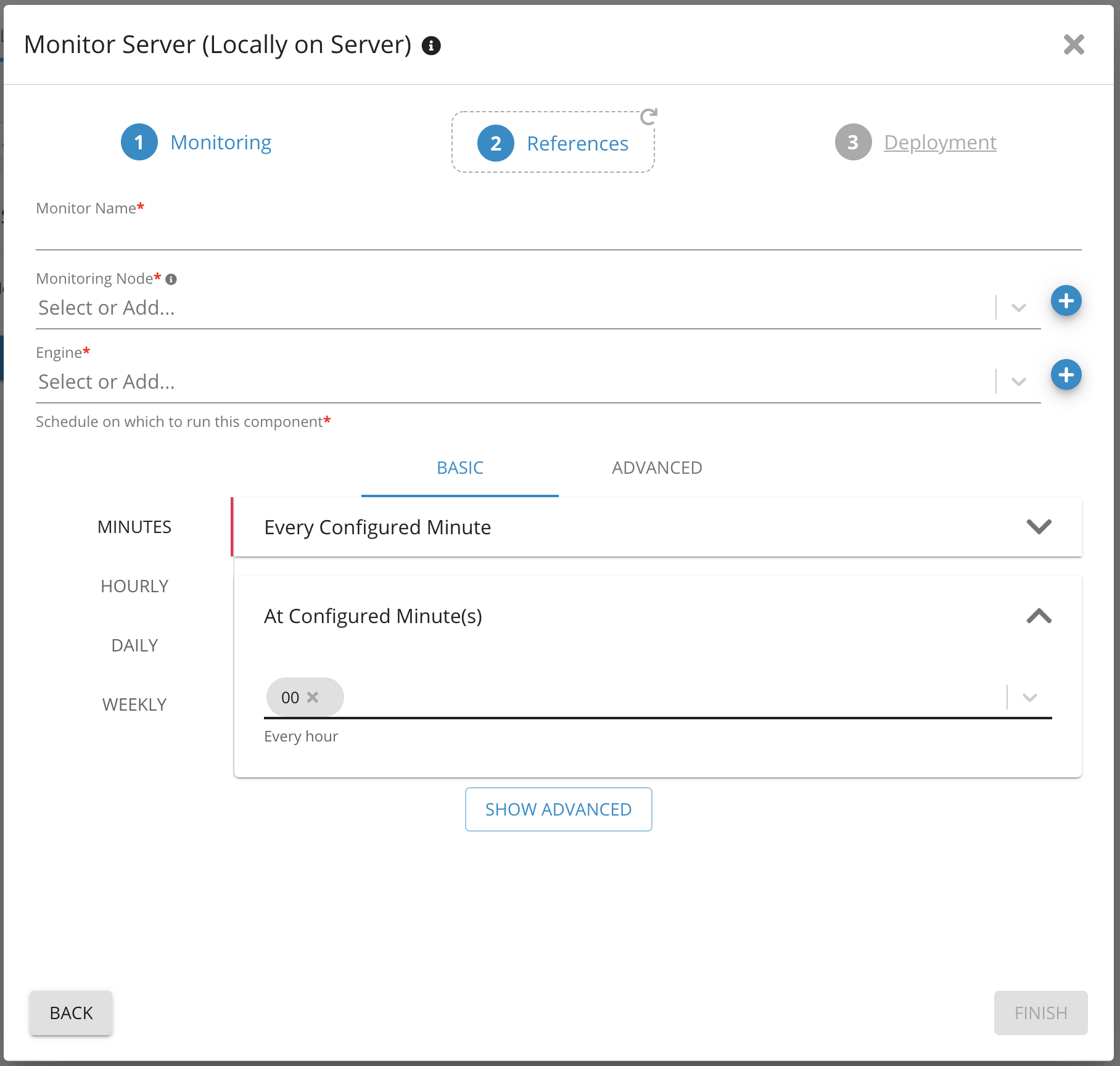
Task: Click the refresh icon on References step
Action: [649, 116]
